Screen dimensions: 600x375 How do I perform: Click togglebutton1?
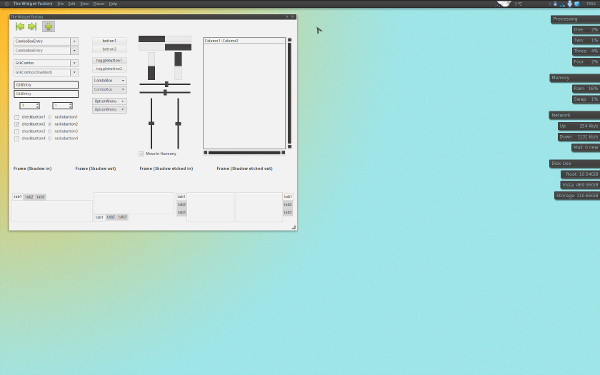pos(109,60)
